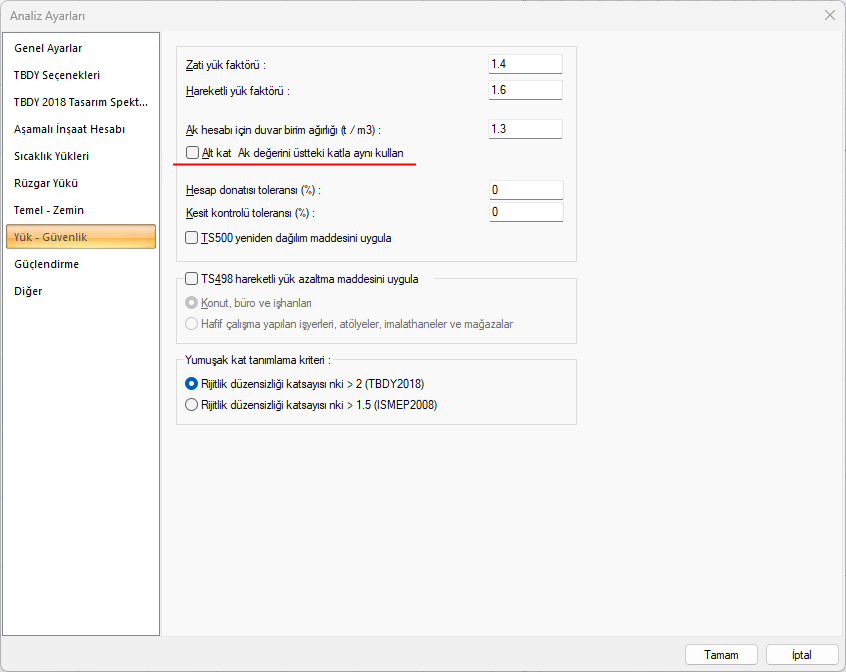Edit the duvar birim ağırlığı value
This screenshot has height=672, width=846.
point(525,129)
